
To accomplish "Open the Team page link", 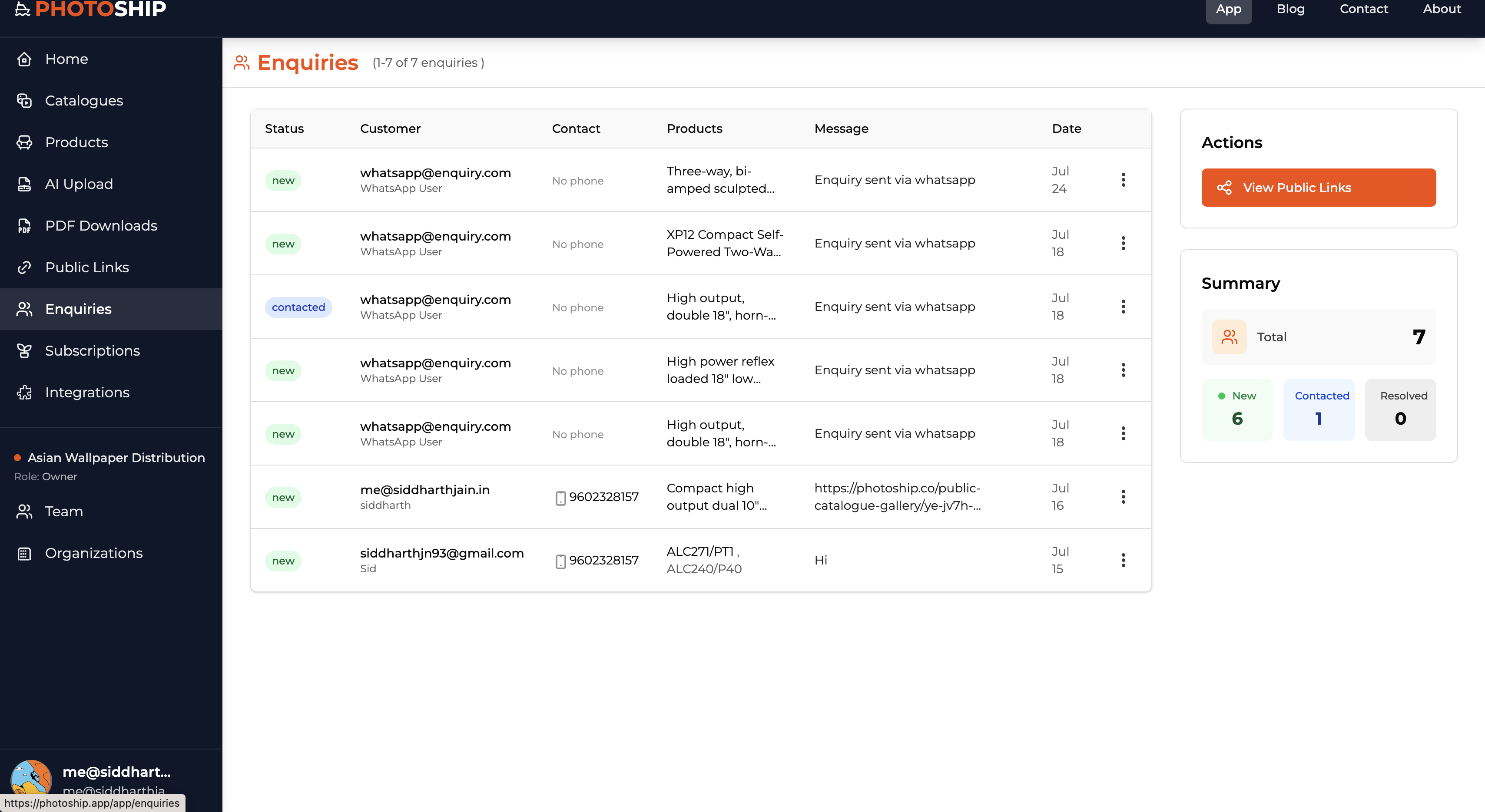I will 63,511.
